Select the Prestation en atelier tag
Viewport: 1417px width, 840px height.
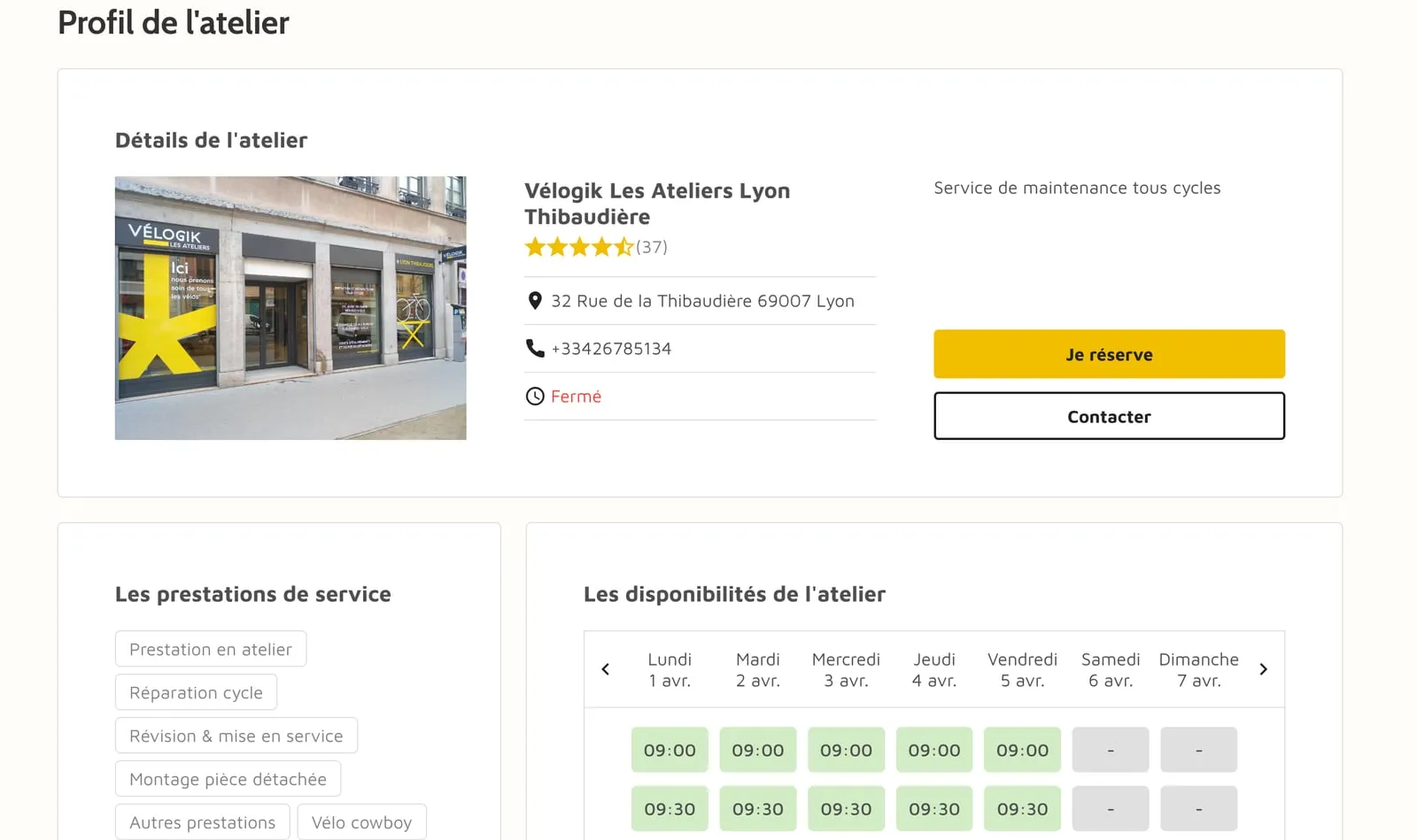(x=211, y=649)
